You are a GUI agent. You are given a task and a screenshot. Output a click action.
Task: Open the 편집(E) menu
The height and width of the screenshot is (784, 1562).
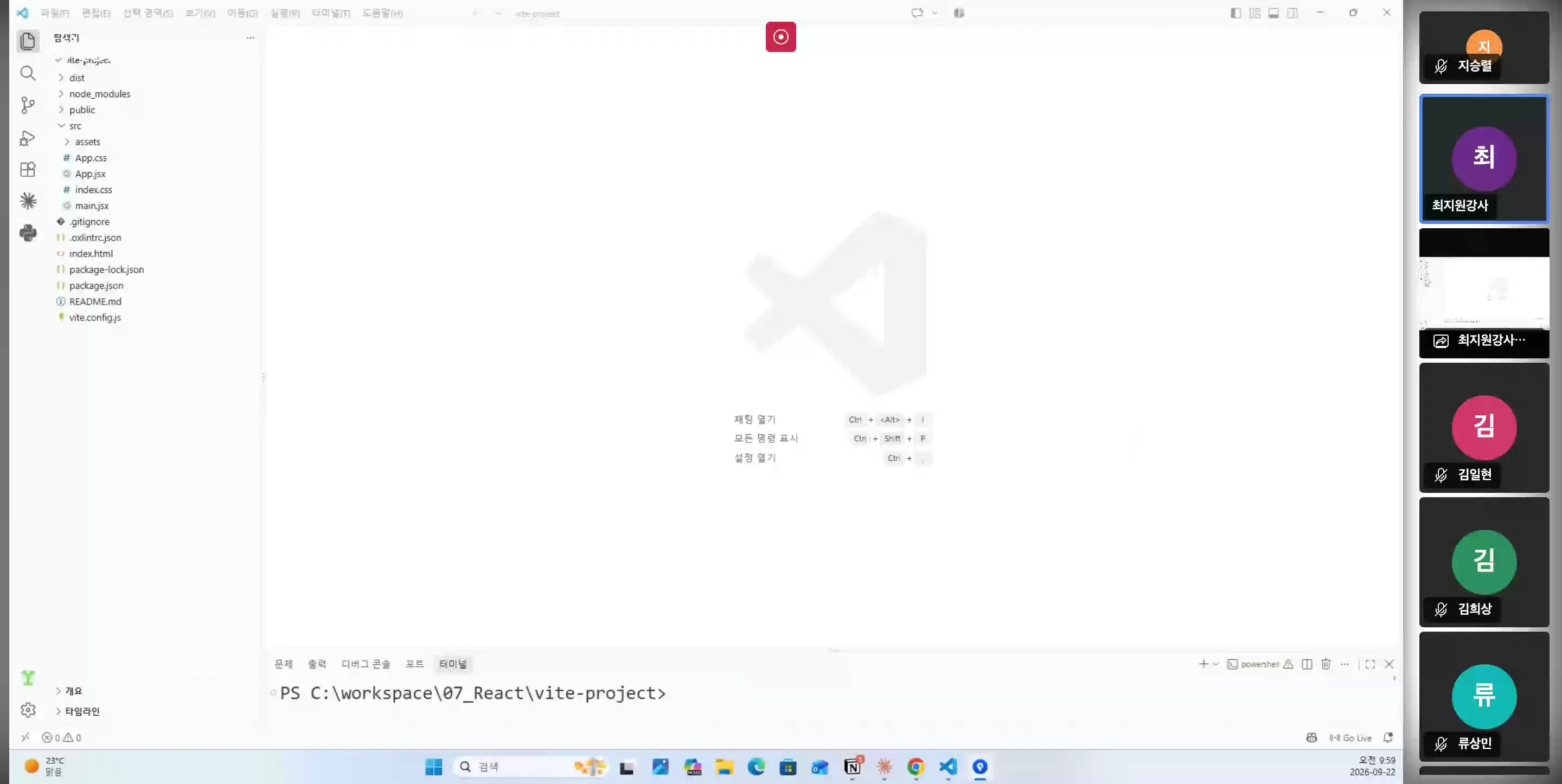pos(96,12)
